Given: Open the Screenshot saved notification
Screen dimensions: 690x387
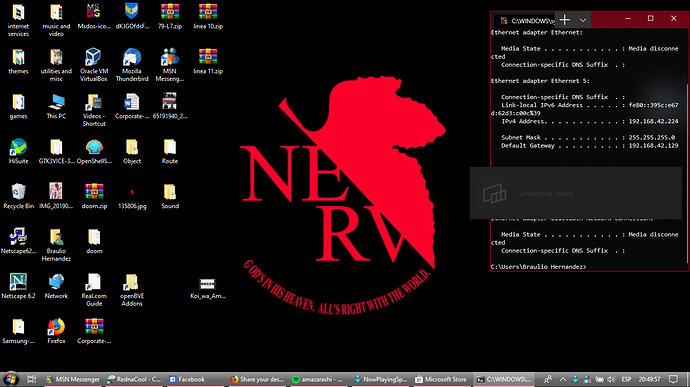Looking at the screenshot, I should point(576,193).
